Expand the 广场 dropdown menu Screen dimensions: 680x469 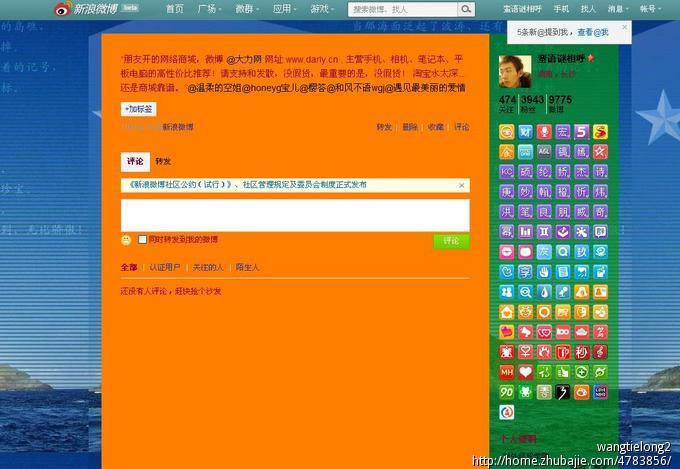click(209, 9)
